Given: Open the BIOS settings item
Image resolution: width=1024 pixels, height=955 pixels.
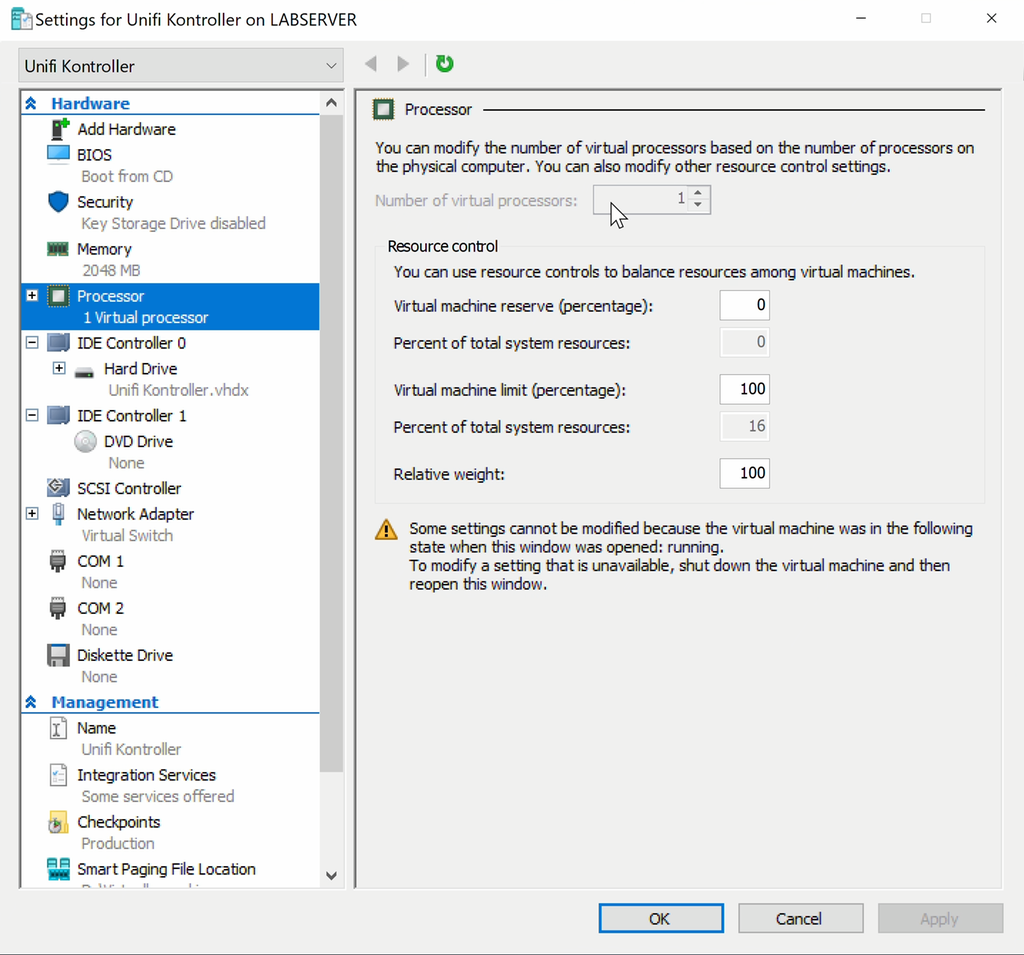Looking at the screenshot, I should click(x=94, y=155).
